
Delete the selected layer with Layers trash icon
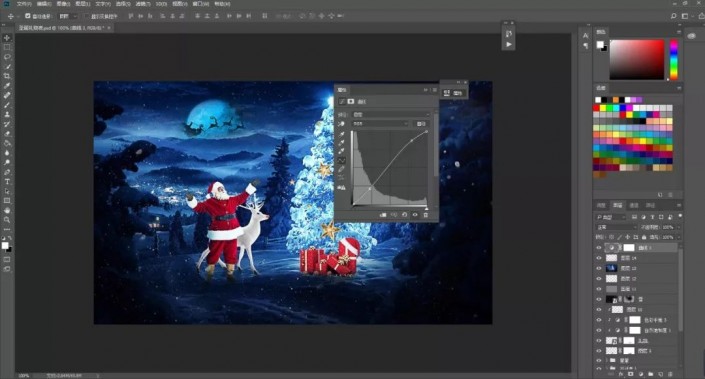[670, 374]
